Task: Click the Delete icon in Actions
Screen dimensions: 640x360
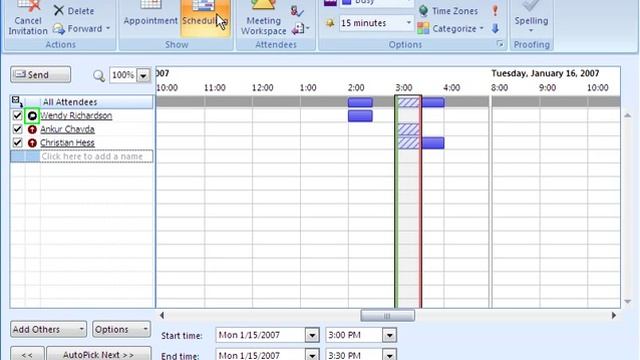Action: 59,11
